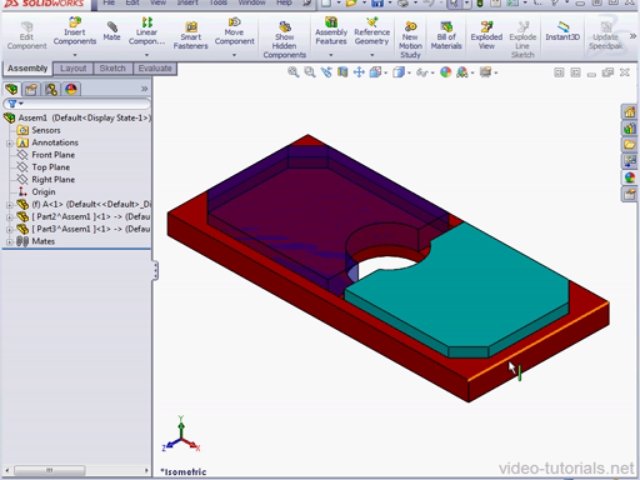
Task: Open DisplayManager color wheel tab
Action: pos(71,89)
